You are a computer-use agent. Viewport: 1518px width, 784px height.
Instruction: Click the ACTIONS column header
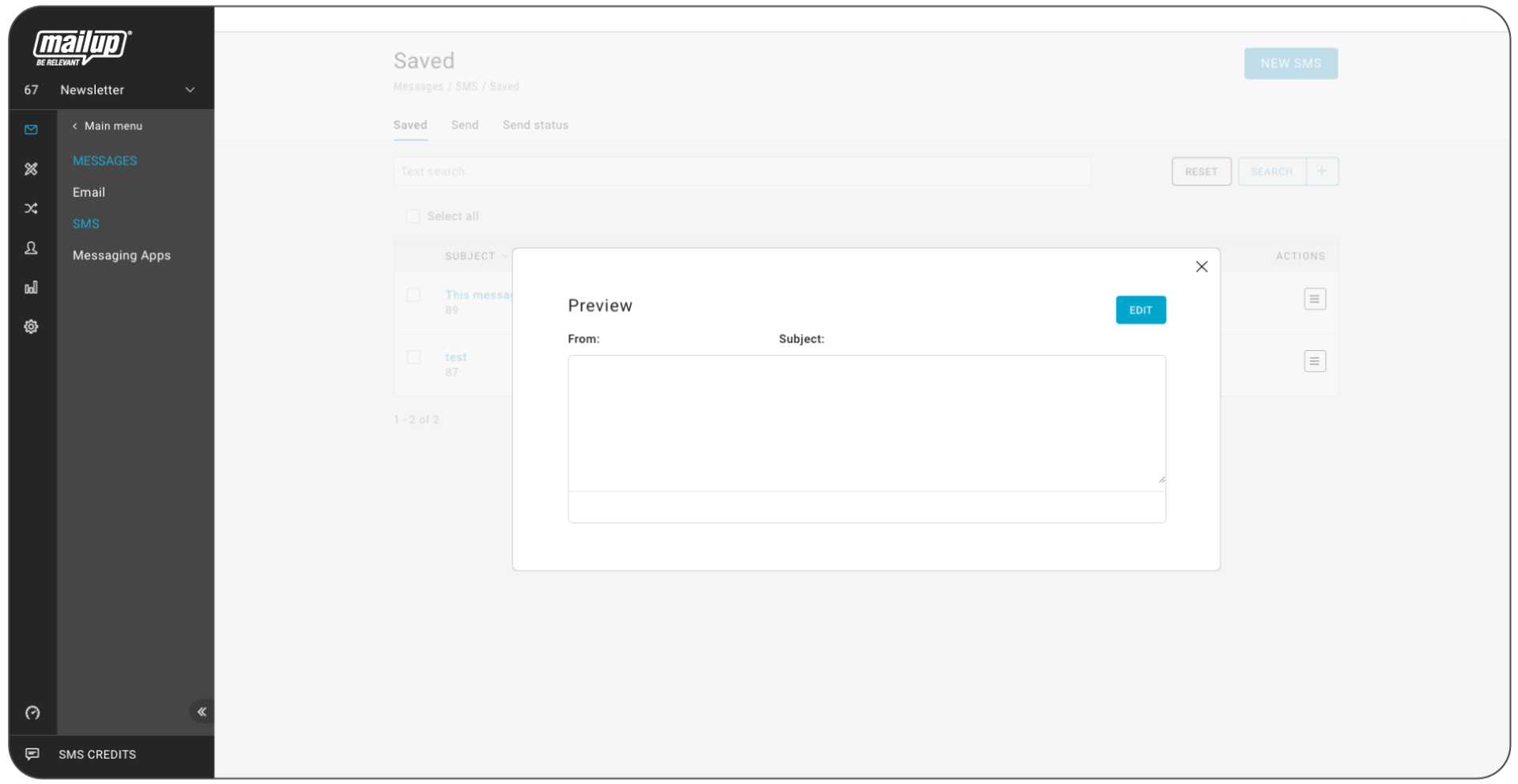pos(1301,256)
